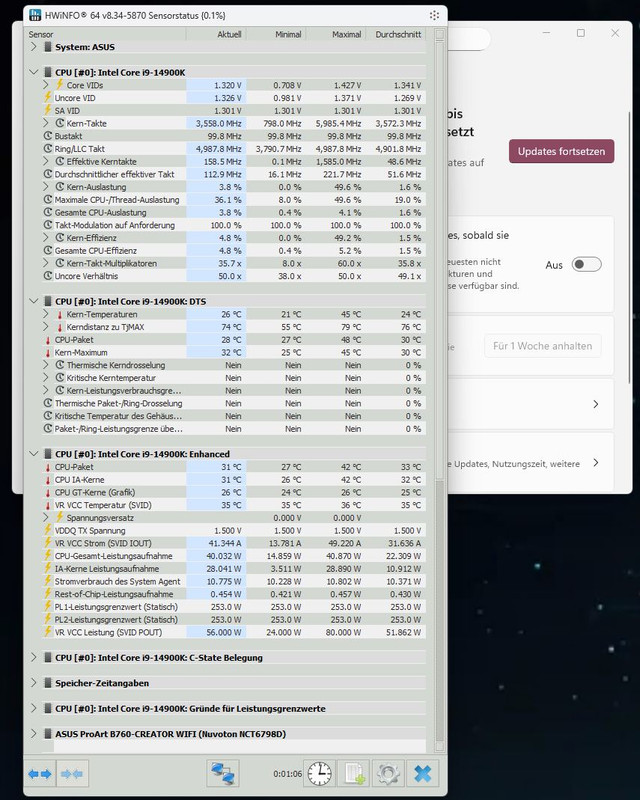Click clock icon beside Takt-Modulation auf Anforderung
The image size is (640, 800).
coord(48,225)
